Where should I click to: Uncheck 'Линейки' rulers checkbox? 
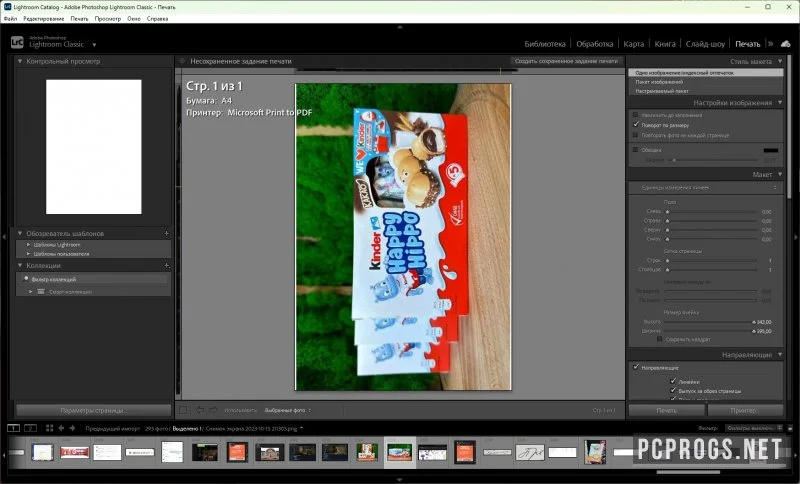coord(673,381)
